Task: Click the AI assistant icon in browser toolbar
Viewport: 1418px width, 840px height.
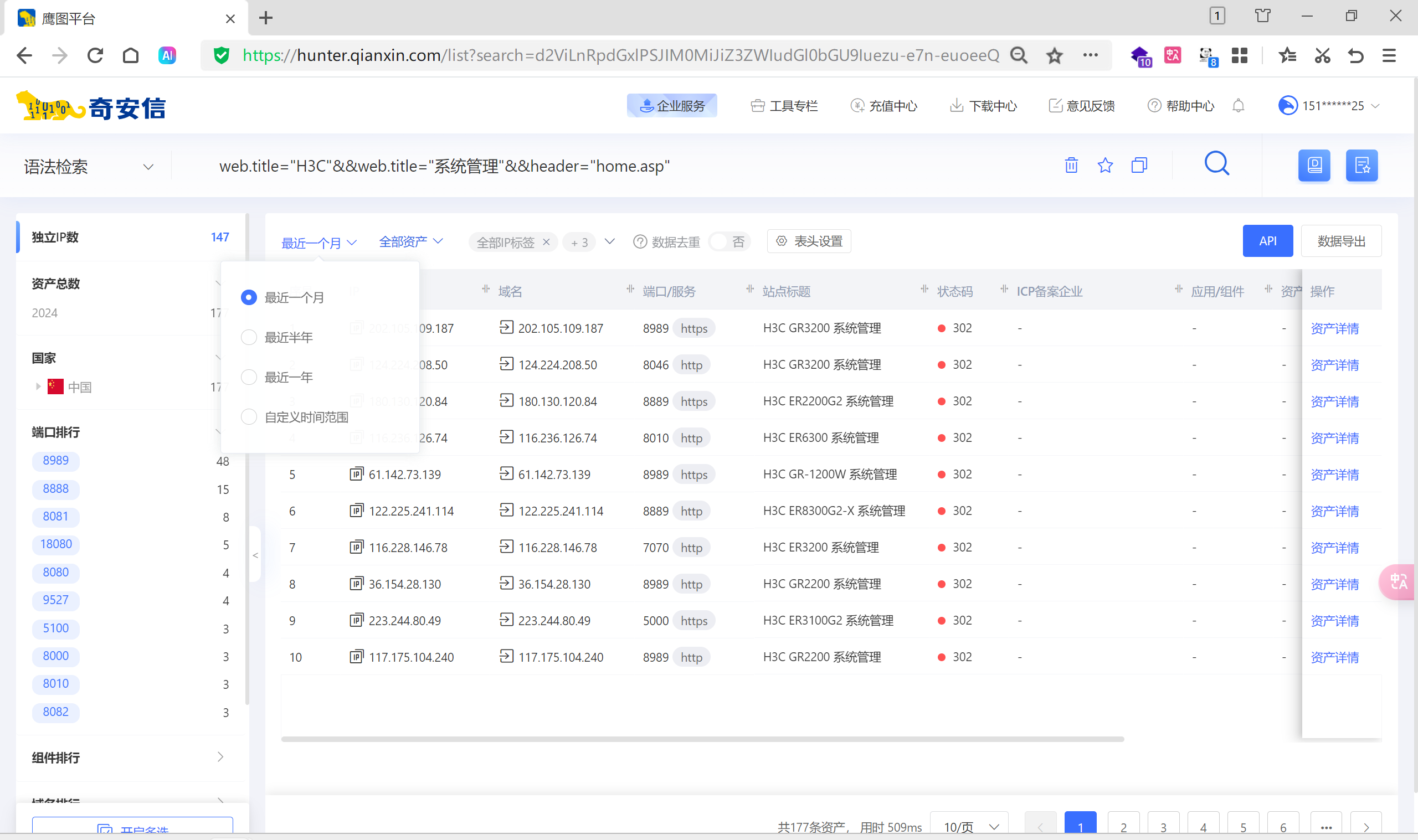Action: pyautogui.click(x=167, y=55)
